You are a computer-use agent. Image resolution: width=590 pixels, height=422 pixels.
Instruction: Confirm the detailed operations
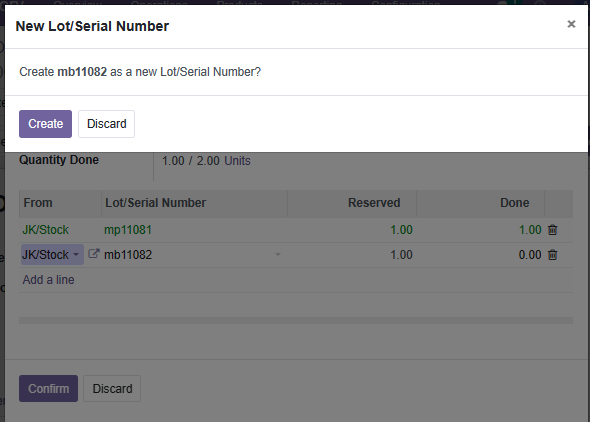tap(49, 388)
